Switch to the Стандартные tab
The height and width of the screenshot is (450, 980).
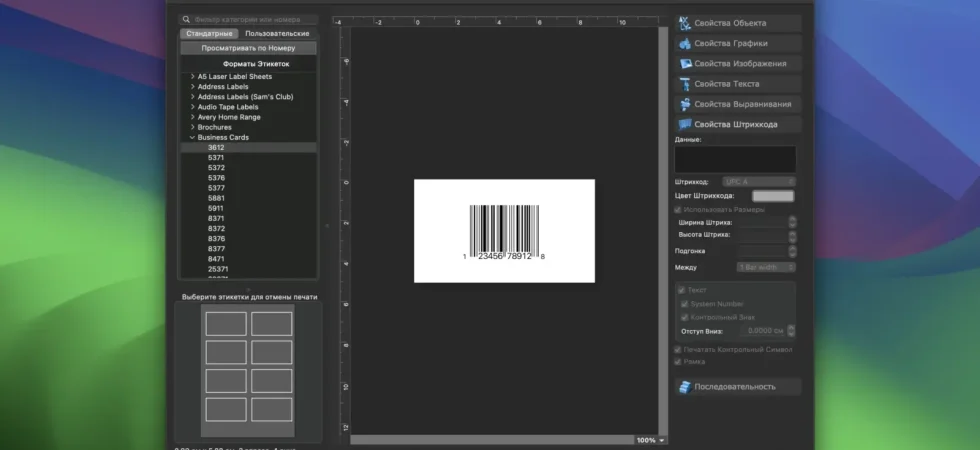[x=209, y=34]
